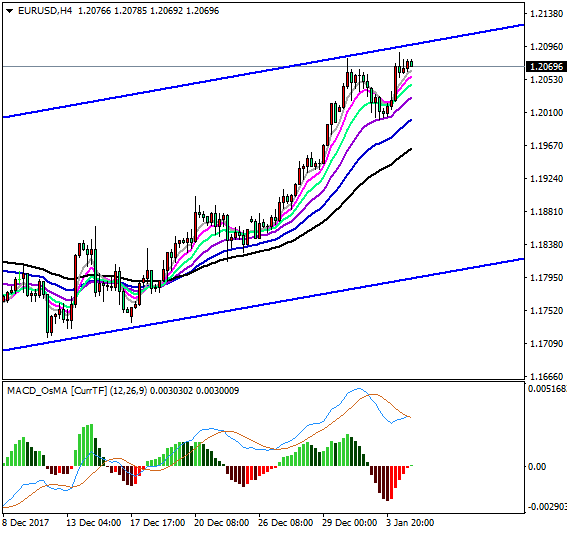Screen dimensions: 567x534
Task: Click the 0.00 level on MACD scale
Action: 537,467
